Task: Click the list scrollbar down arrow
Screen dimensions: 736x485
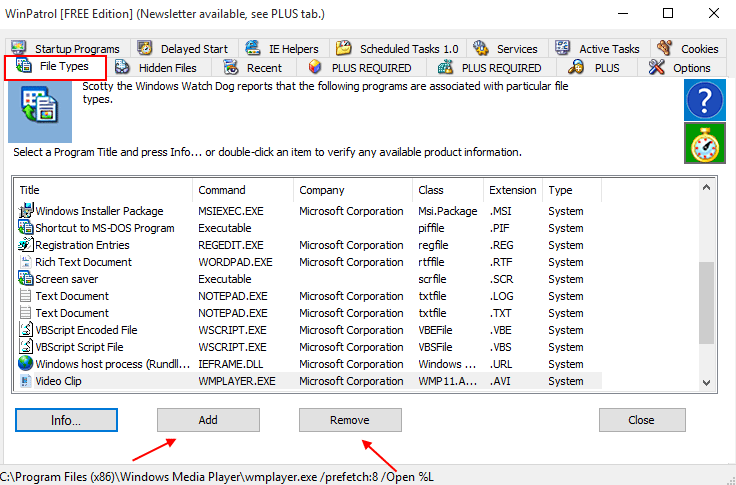Action: [x=706, y=383]
